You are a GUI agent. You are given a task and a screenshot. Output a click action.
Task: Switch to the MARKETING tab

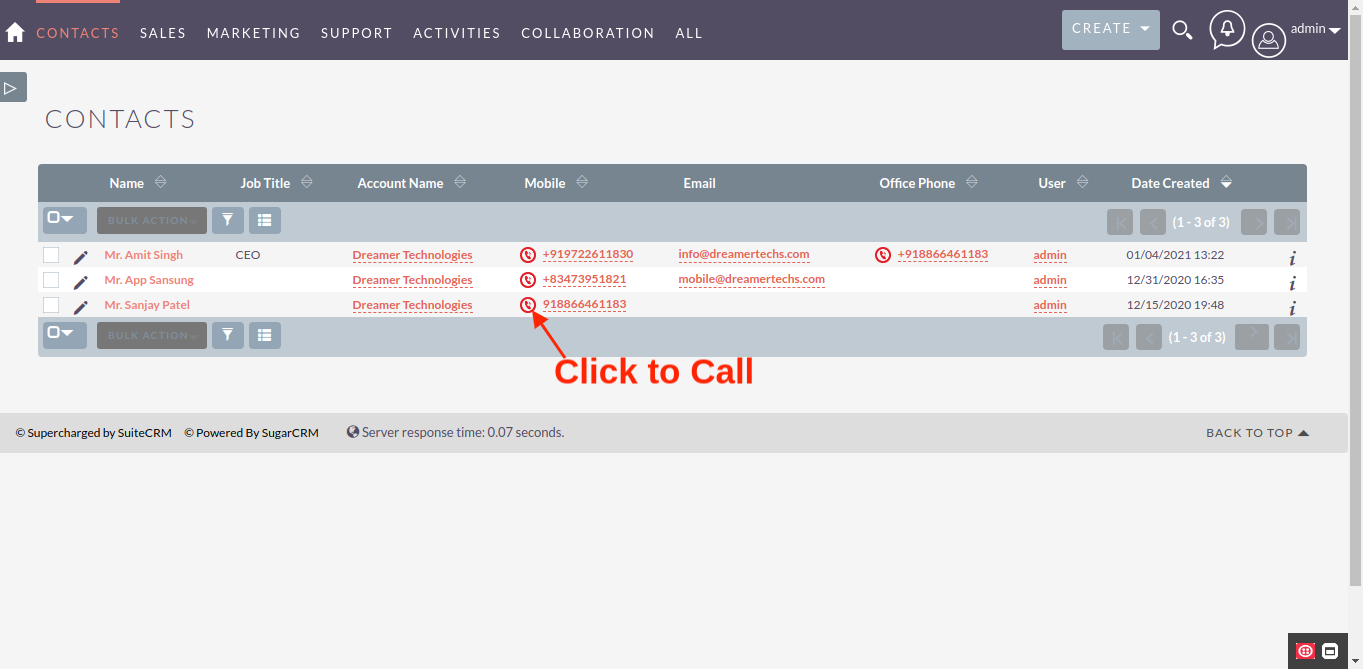[253, 32]
